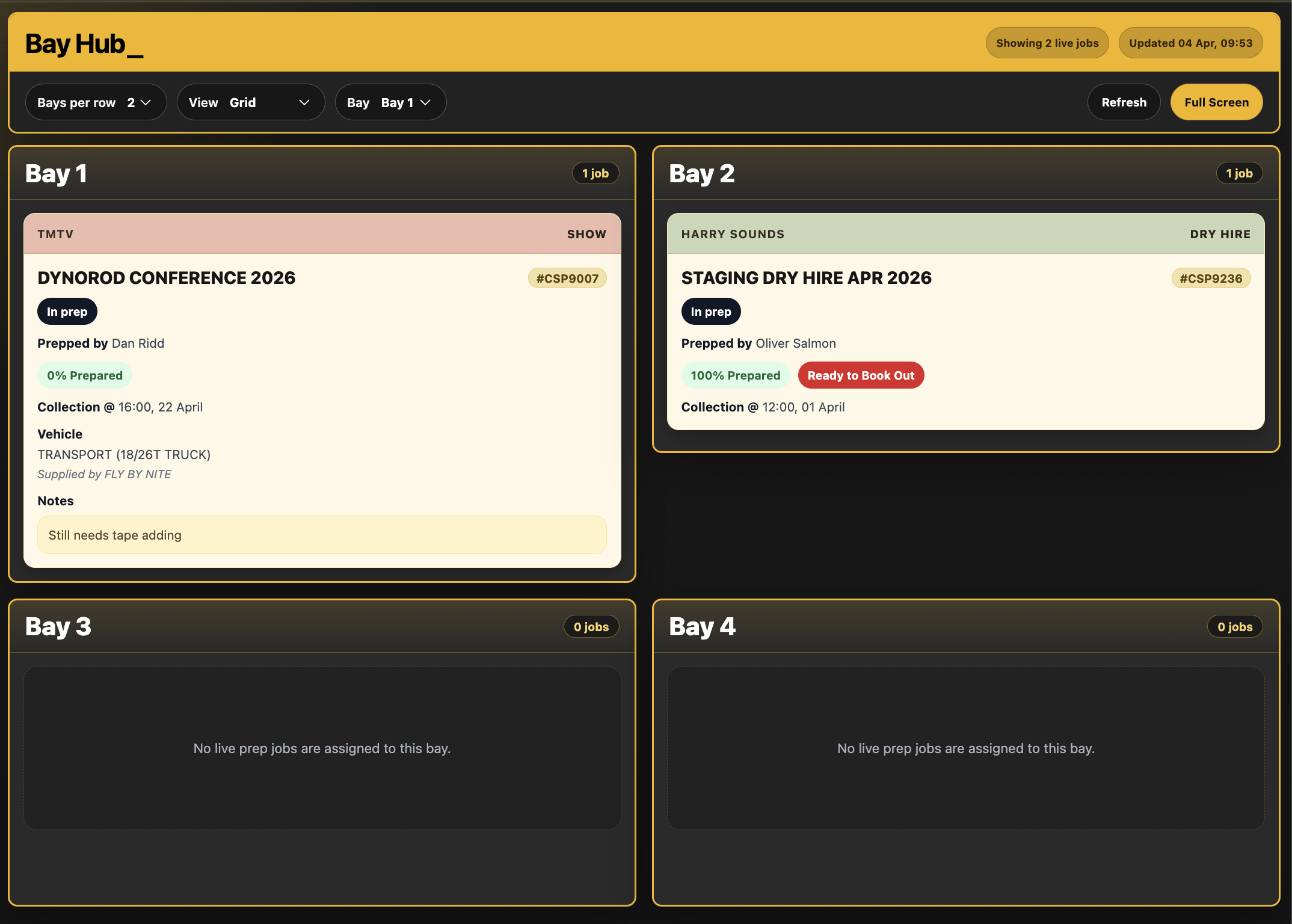This screenshot has height=924, width=1292.
Task: Click the Refresh button
Action: 1124,102
